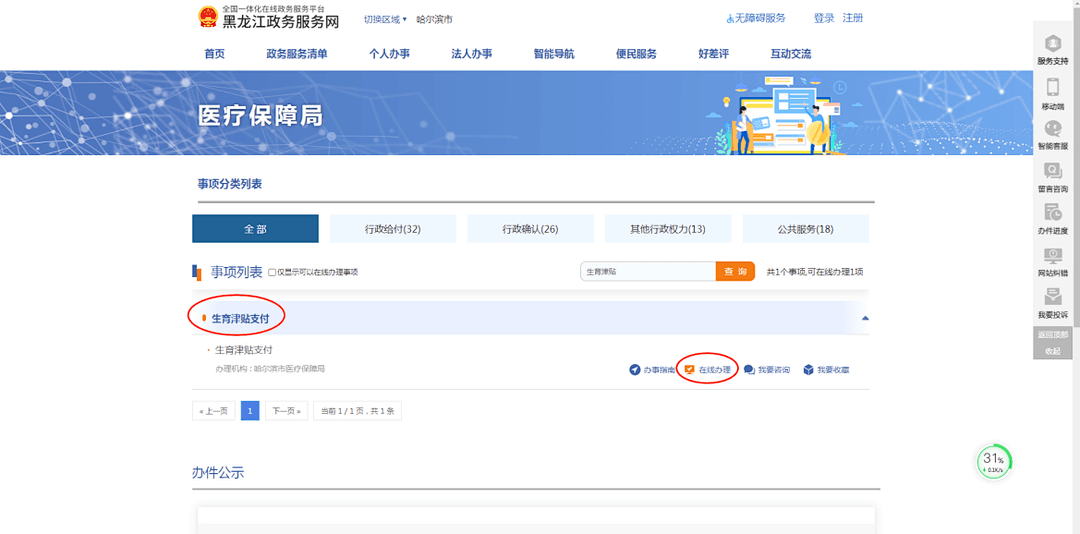This screenshot has height=534, width=1080.
Task: Open the 网站纠错 error report icon
Action: click(1052, 256)
